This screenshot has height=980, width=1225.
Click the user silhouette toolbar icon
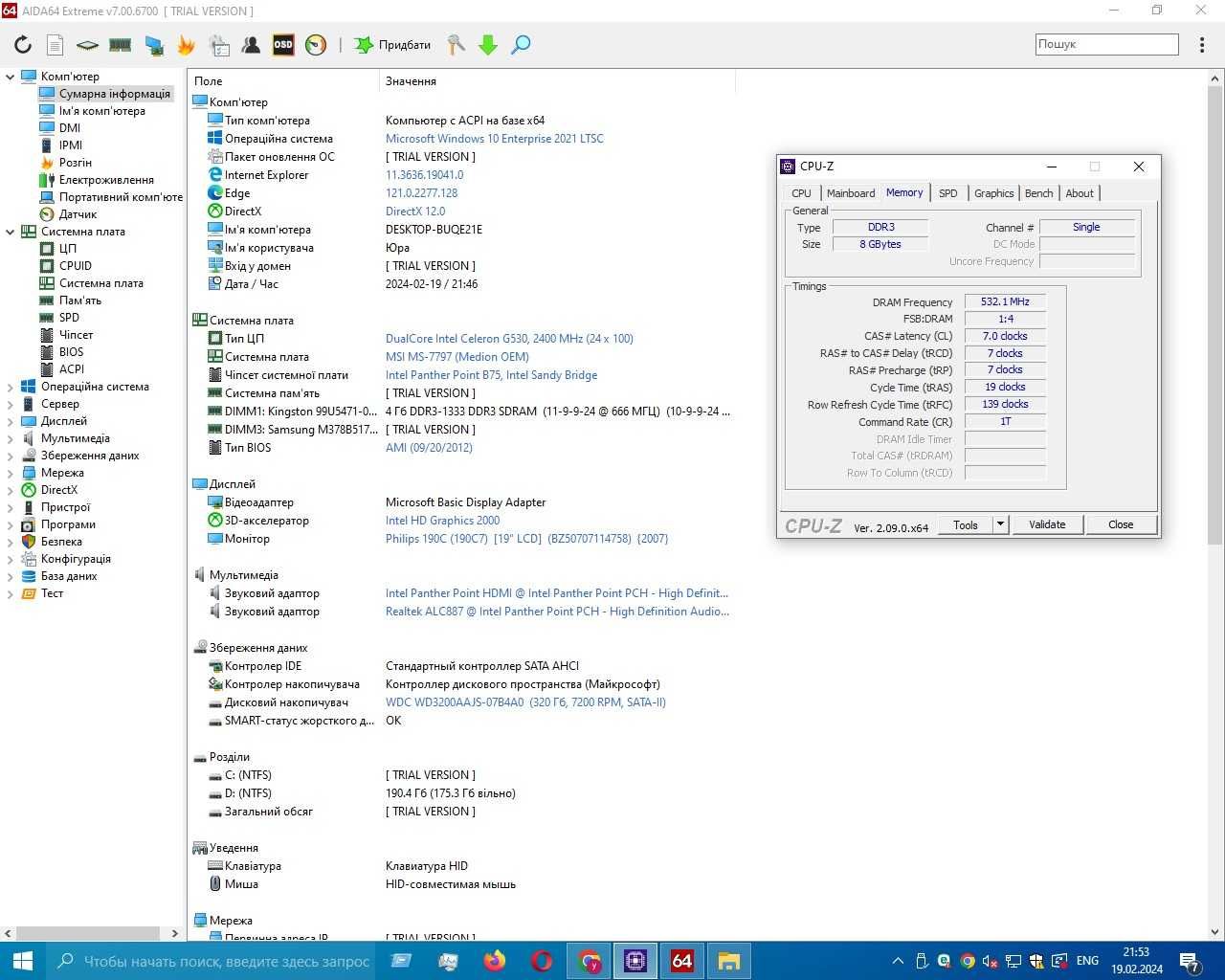[x=251, y=45]
